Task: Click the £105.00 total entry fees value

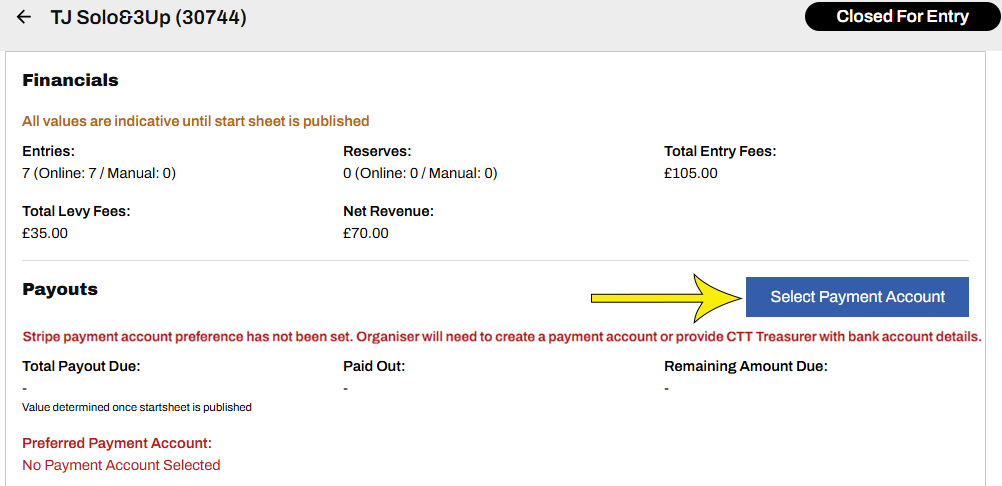Action: pos(691,173)
